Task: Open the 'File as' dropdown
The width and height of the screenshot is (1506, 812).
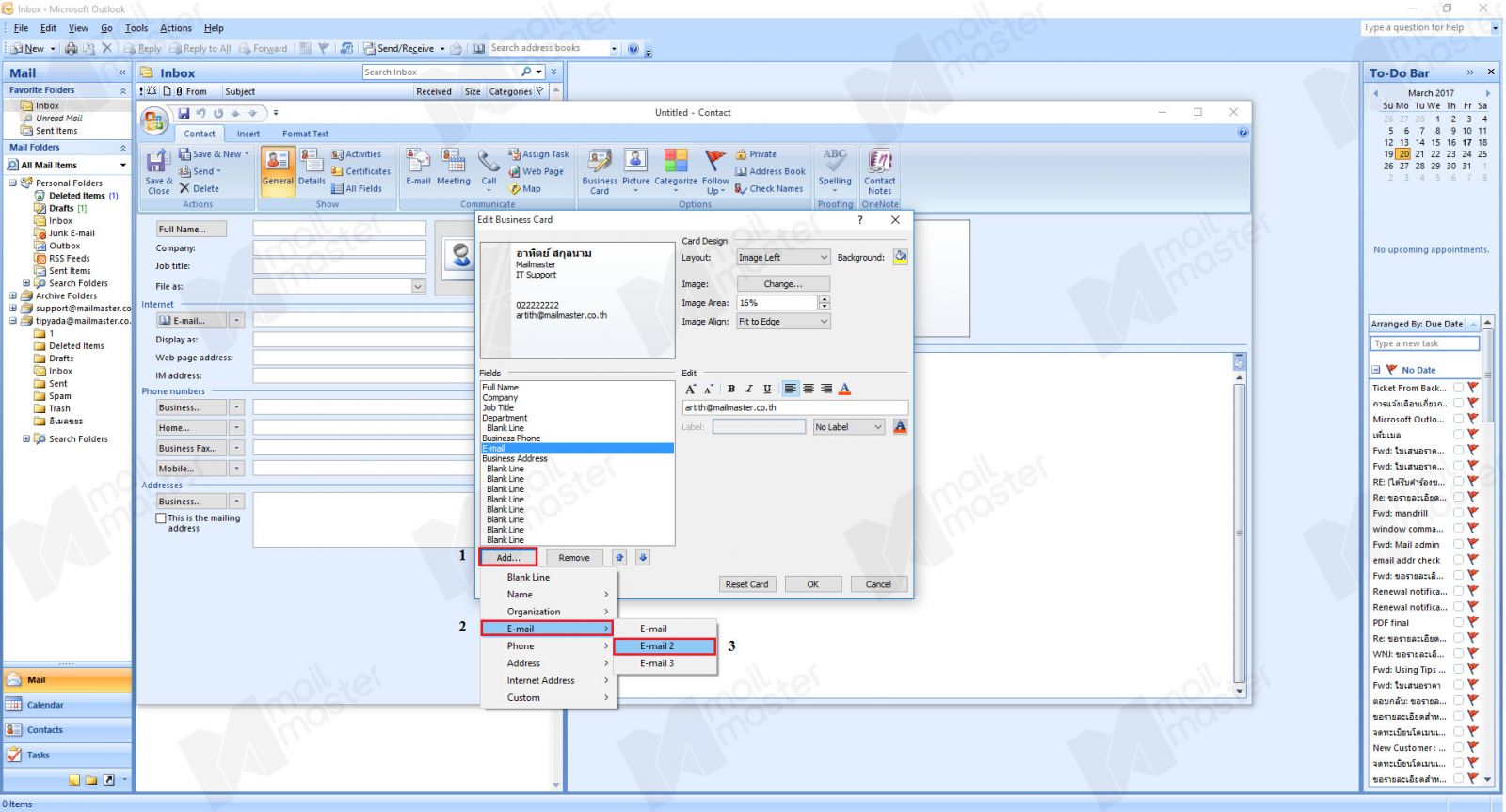Action: pyautogui.click(x=418, y=286)
